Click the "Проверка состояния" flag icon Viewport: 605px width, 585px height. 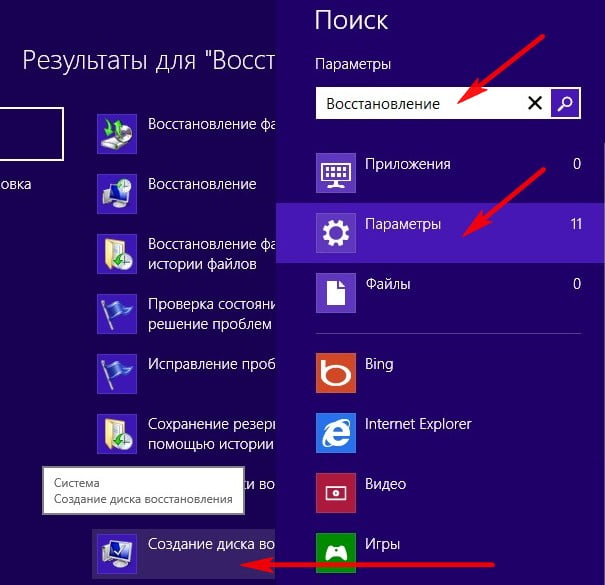pos(116,314)
